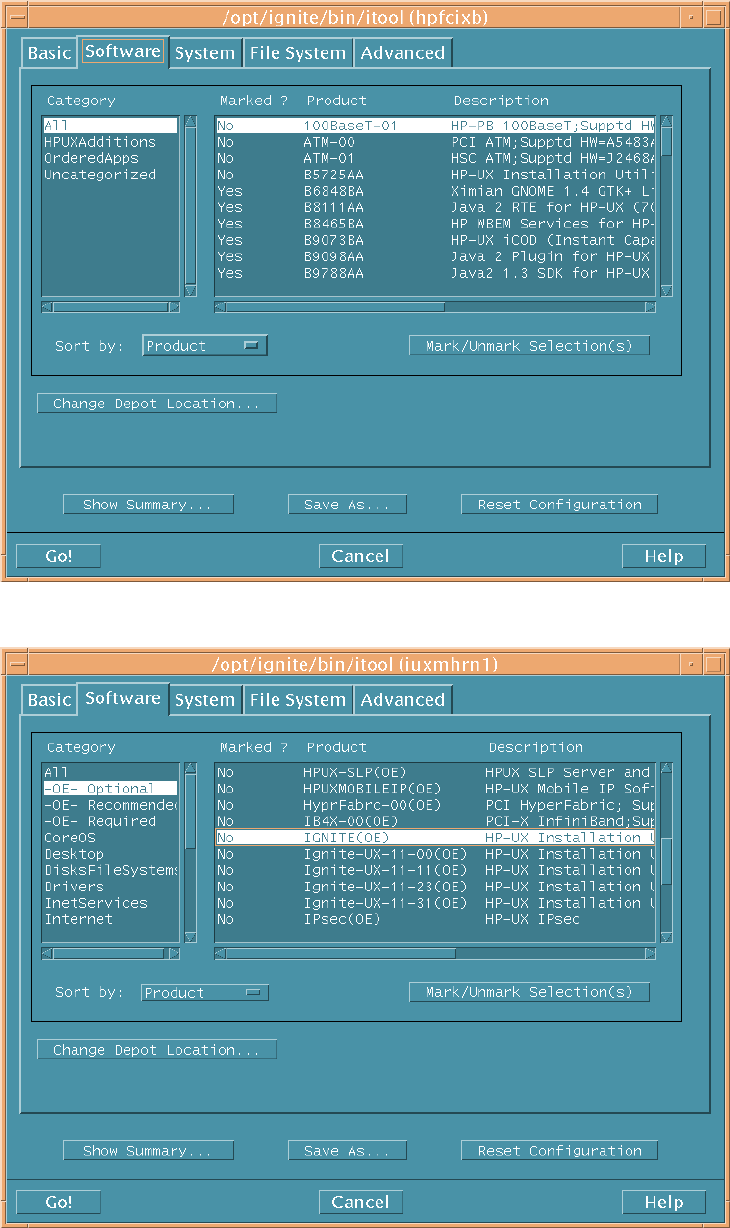Select B8465BA WBEM Services row
Image resolution: width=730 pixels, height=1228 pixels.
click(x=435, y=224)
